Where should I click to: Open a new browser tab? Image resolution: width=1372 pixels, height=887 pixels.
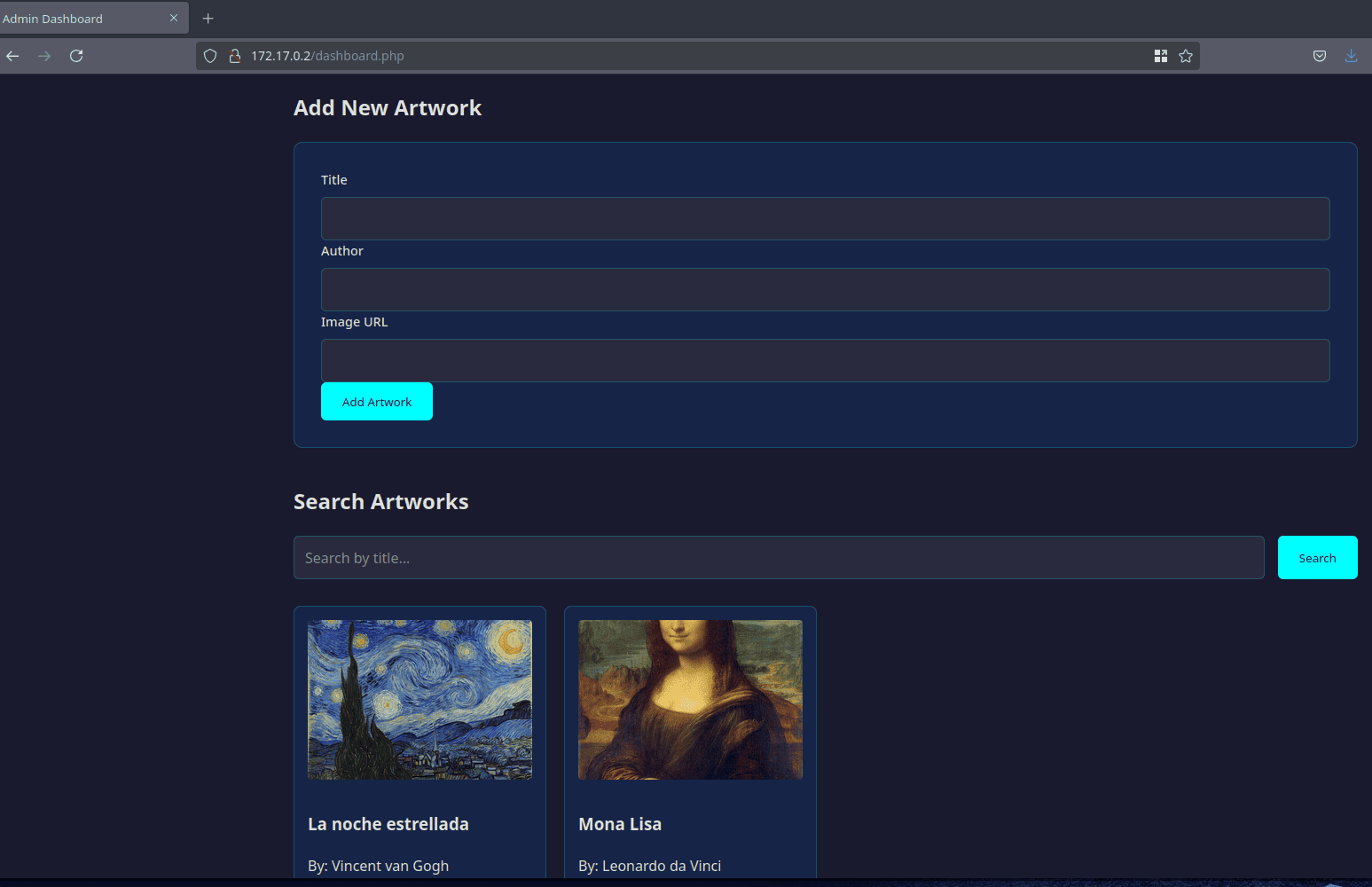pyautogui.click(x=208, y=19)
